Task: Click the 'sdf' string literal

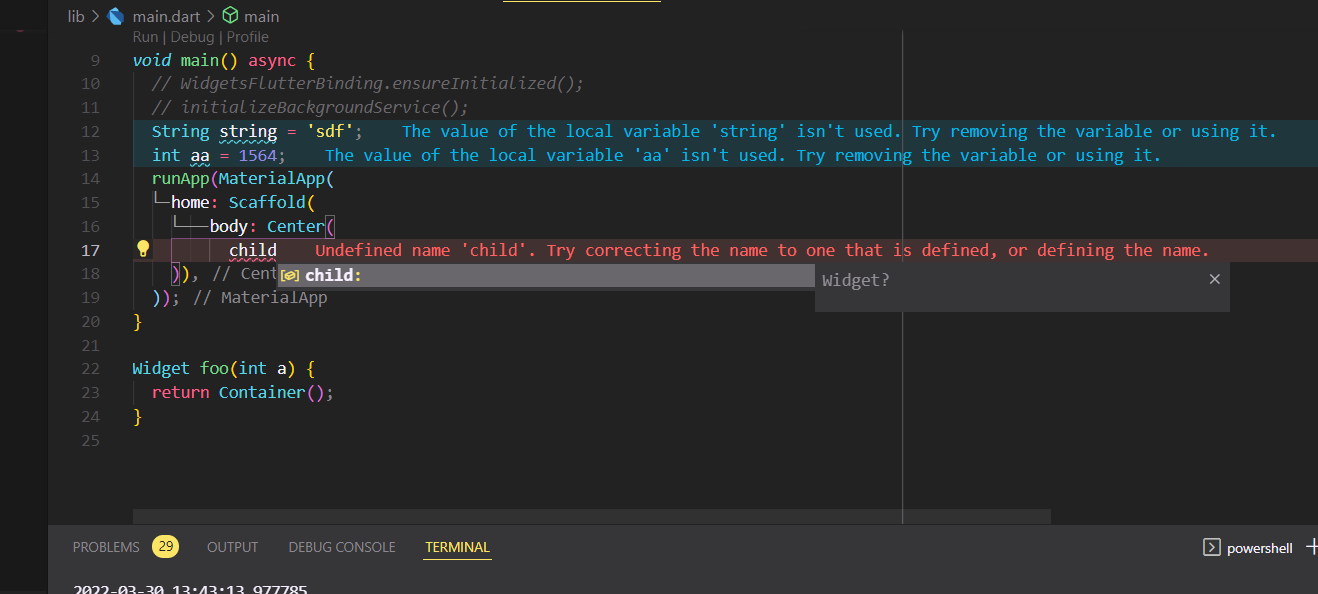Action: tap(330, 131)
